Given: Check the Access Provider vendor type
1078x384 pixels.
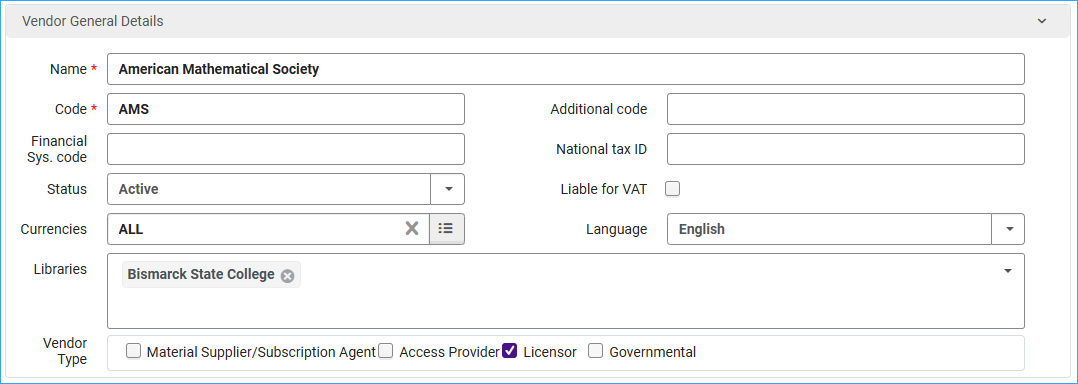Looking at the screenshot, I should (x=386, y=351).
